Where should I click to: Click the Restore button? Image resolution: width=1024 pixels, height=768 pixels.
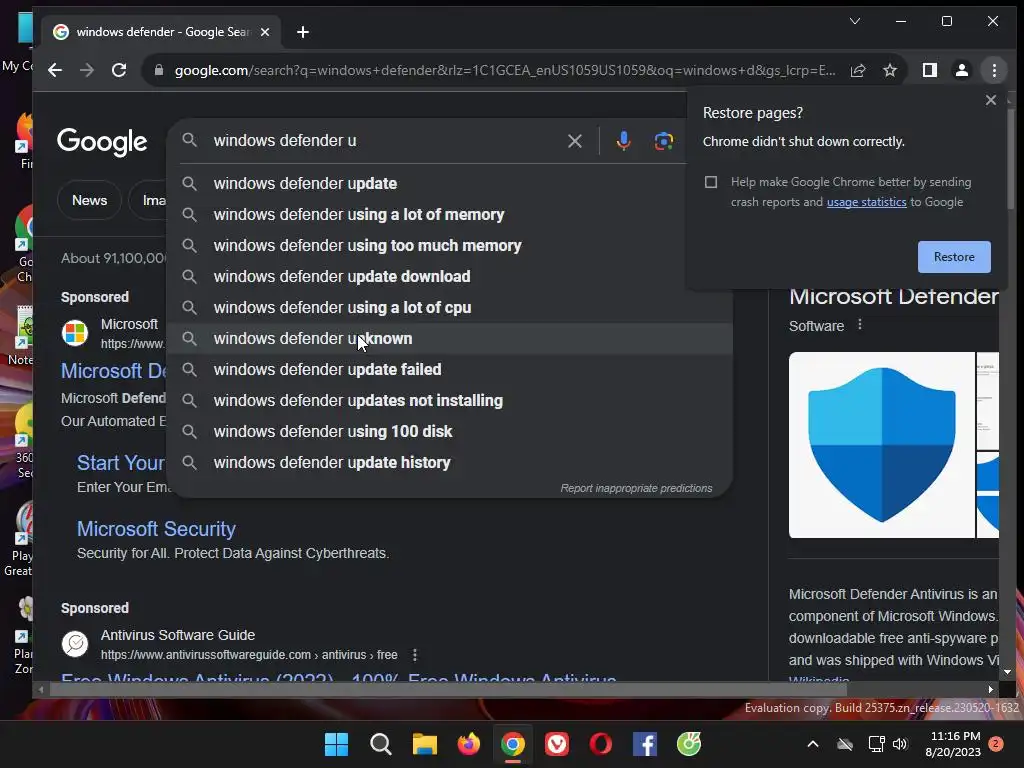(x=954, y=257)
